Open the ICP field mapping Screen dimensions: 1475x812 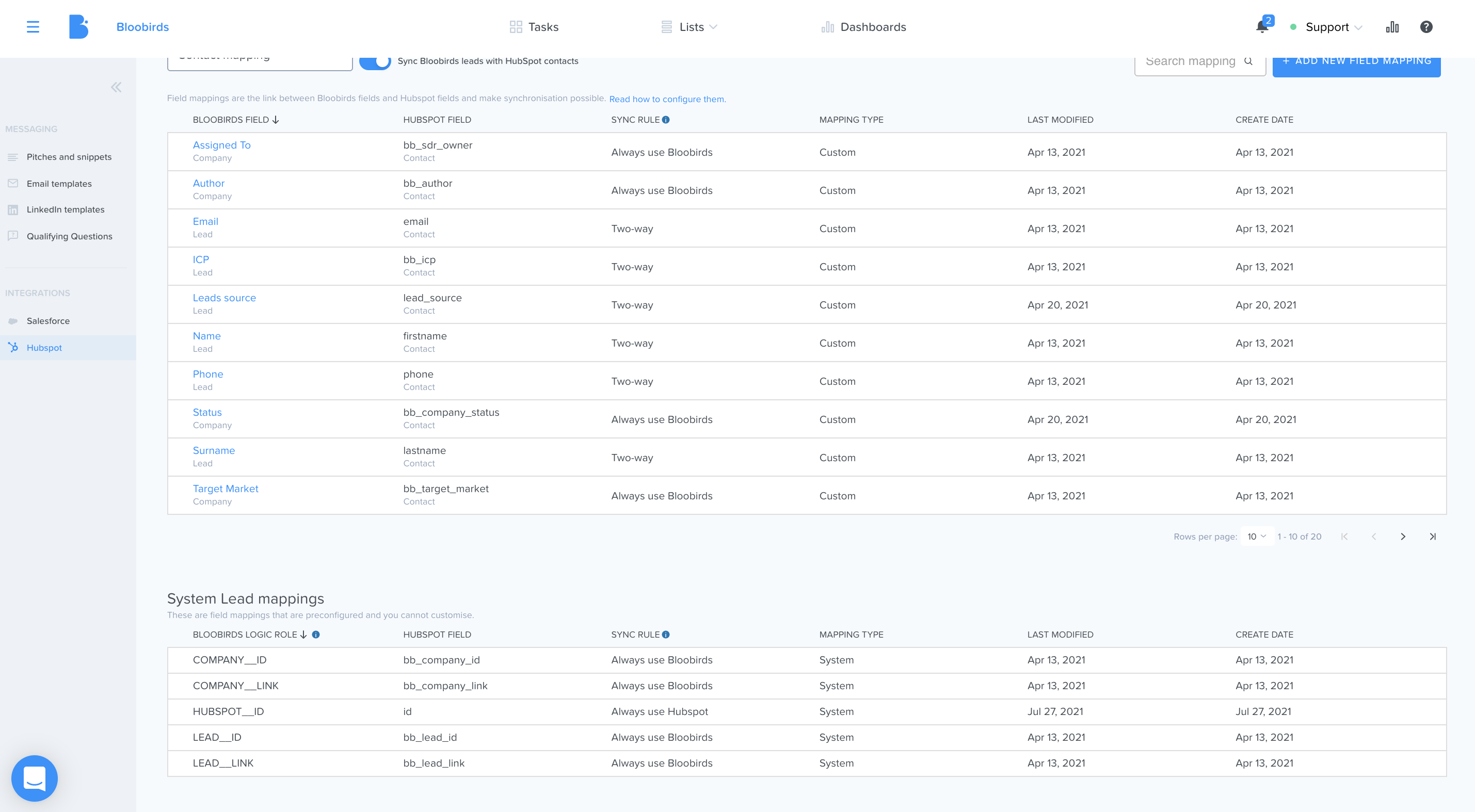click(x=201, y=260)
